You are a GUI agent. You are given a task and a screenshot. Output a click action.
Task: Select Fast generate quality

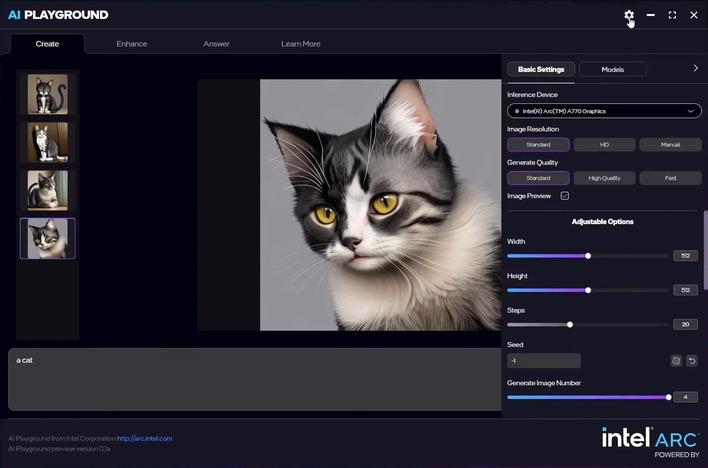671,178
